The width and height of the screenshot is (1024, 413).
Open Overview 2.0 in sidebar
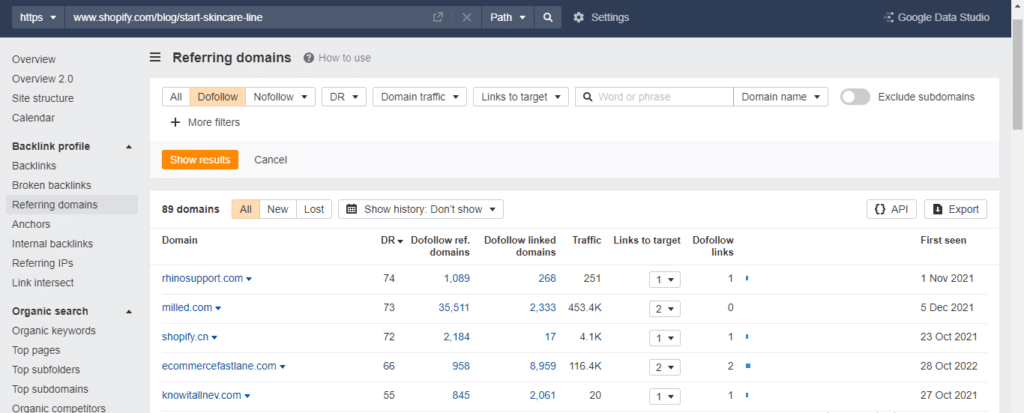tap(42, 79)
